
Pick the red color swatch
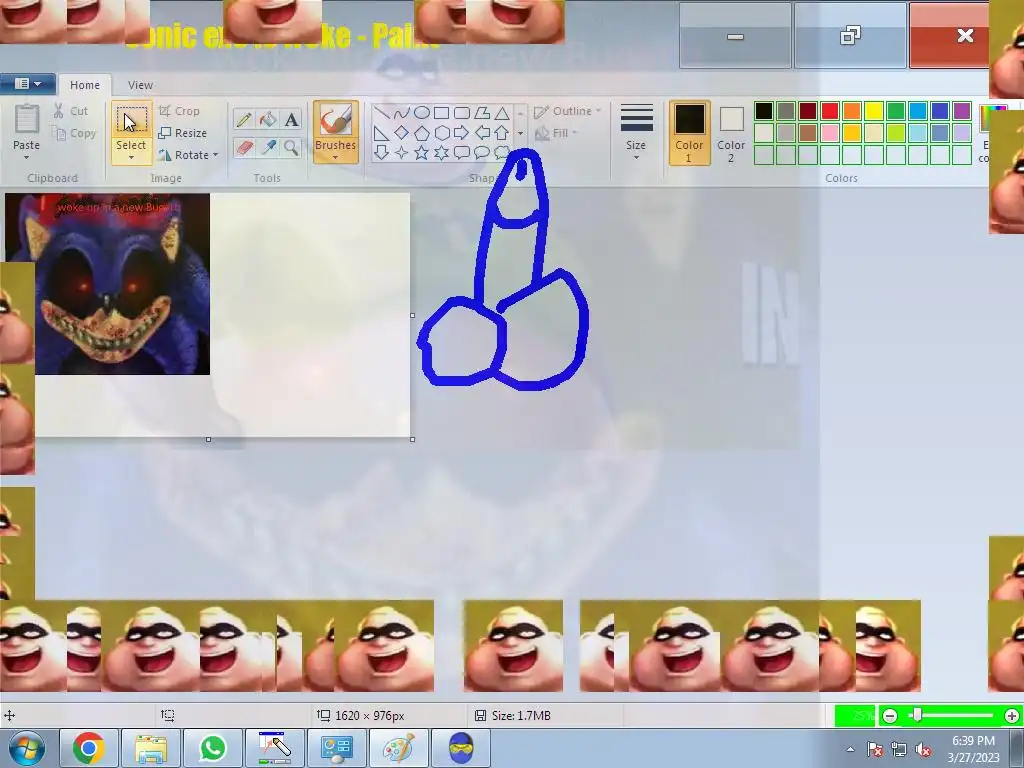tap(830, 111)
